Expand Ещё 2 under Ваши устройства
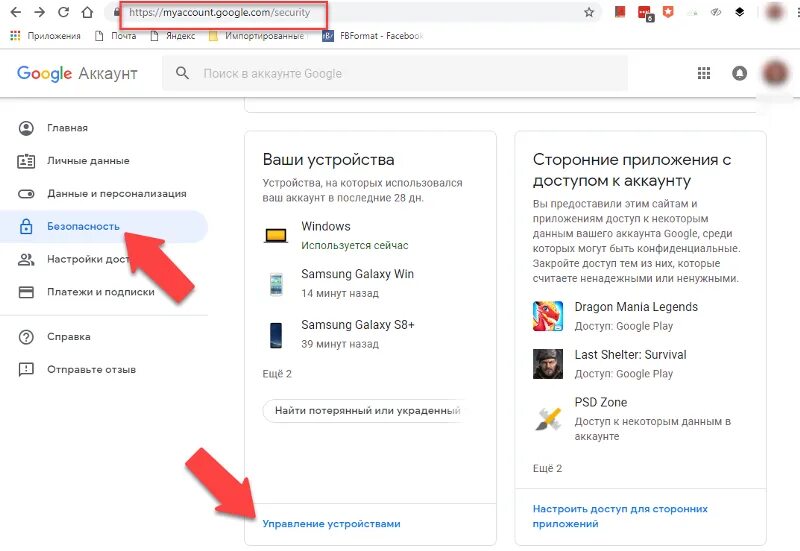Viewport: 800px width, 551px height. (277, 374)
